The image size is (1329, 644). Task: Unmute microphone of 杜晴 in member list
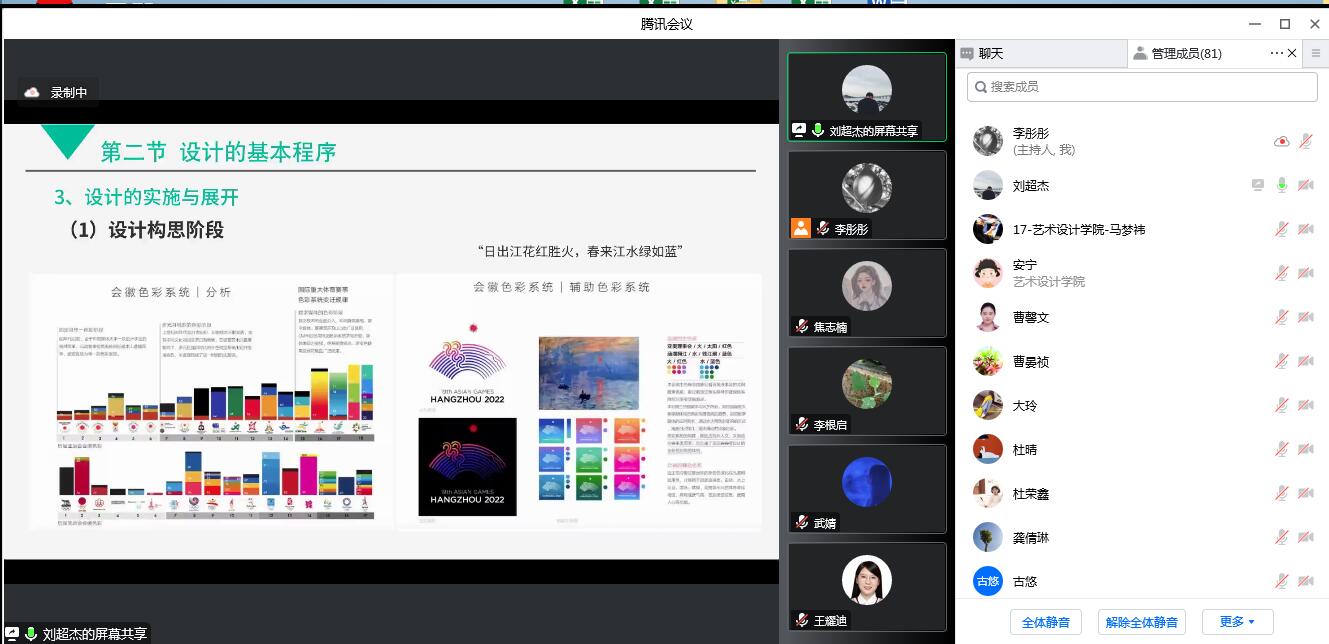[x=1281, y=450]
